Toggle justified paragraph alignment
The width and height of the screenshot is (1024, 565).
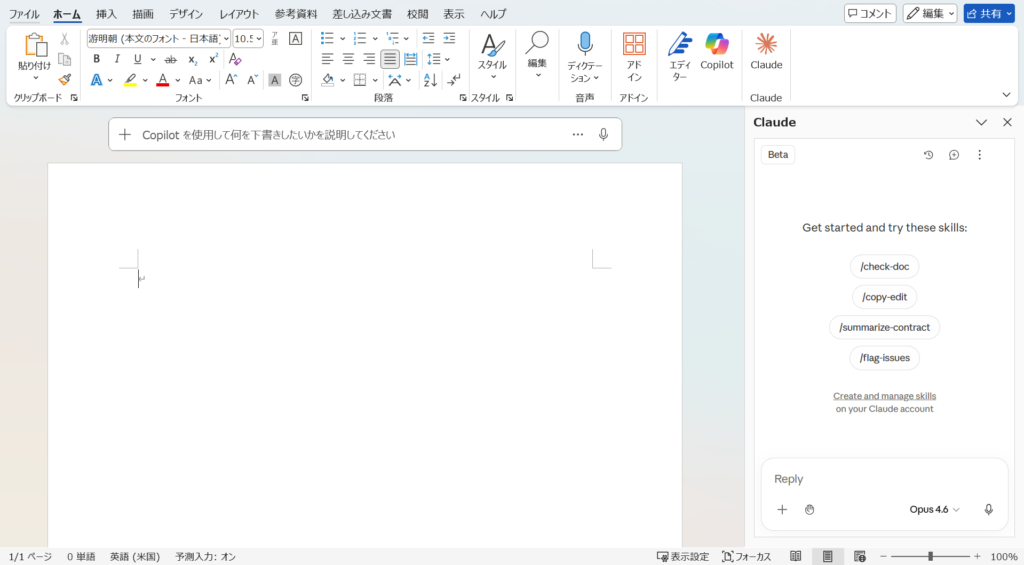390,59
